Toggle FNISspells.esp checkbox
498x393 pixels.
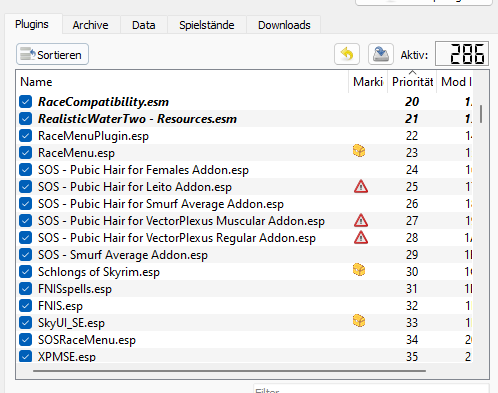26,289
